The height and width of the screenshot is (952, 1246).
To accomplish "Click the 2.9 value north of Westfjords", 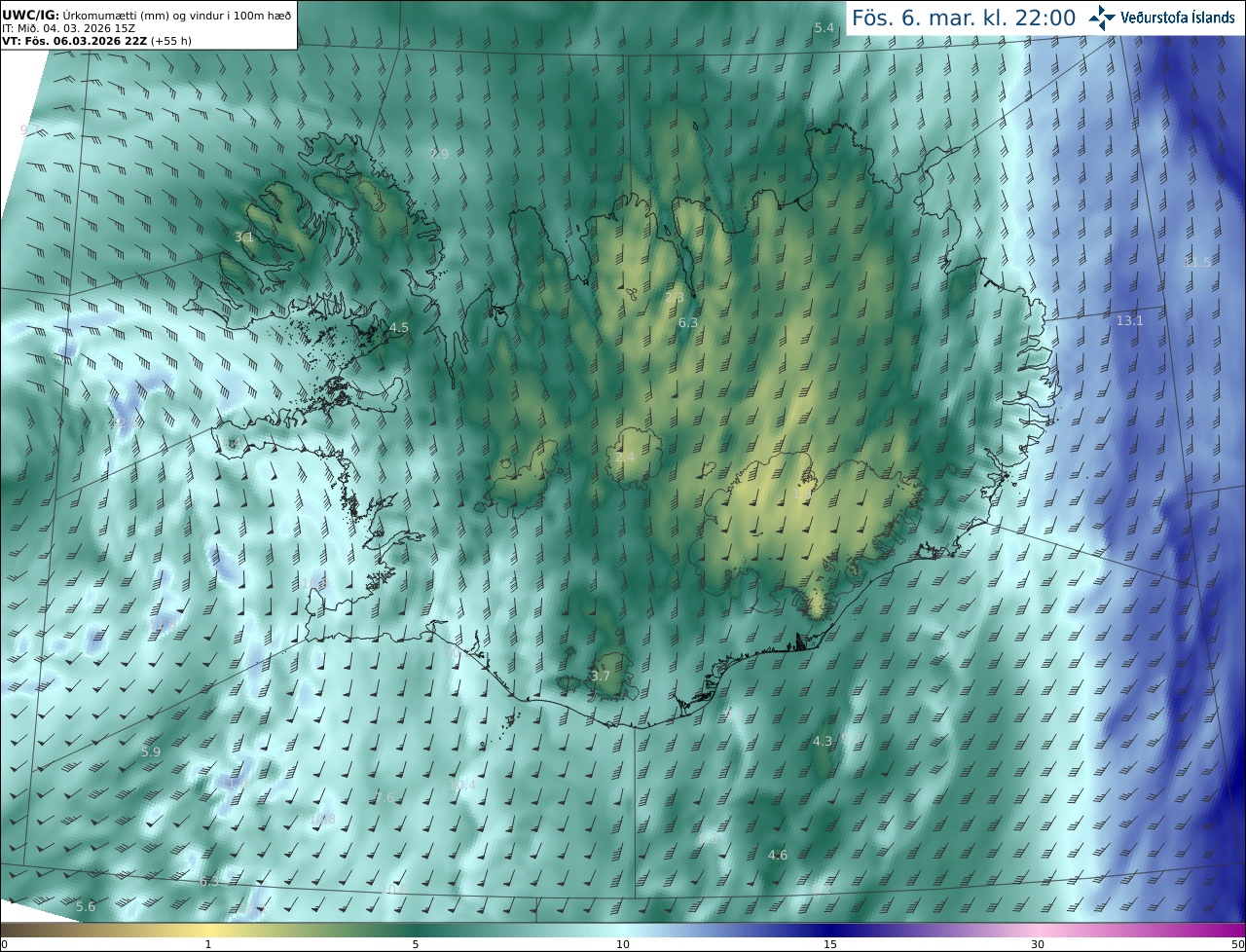I will tap(439, 154).
